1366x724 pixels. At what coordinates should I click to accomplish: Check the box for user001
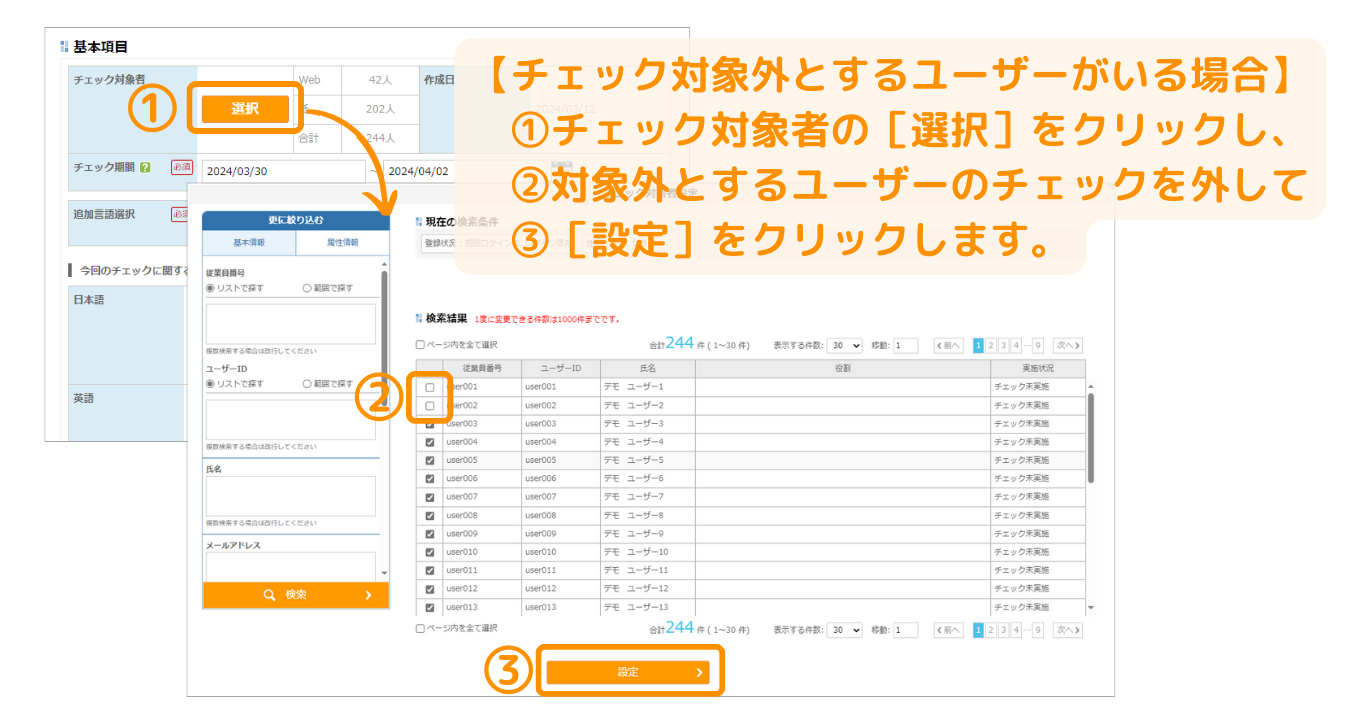(430, 387)
